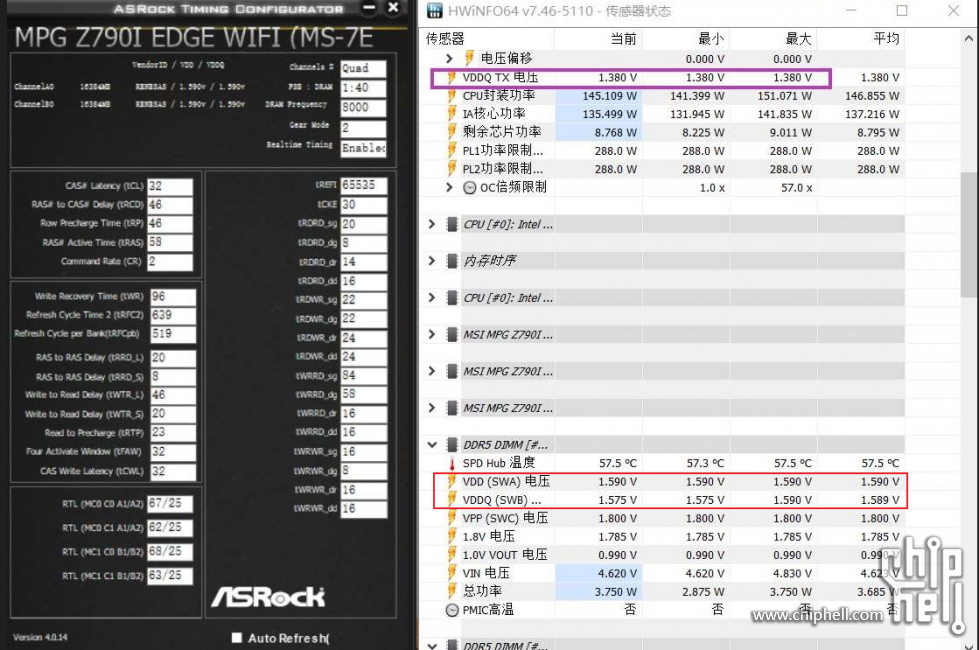Expand the CPU [#0]: Intel group below 内存时序
This screenshot has height=650, width=979.
click(x=431, y=297)
